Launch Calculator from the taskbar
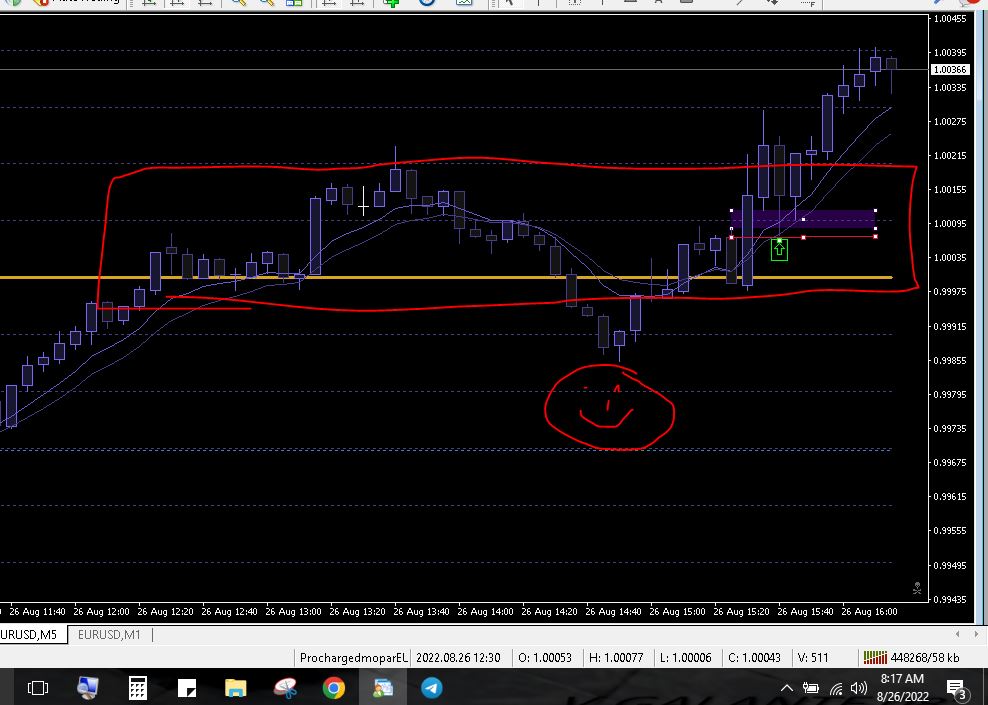The image size is (988, 705). pos(137,688)
